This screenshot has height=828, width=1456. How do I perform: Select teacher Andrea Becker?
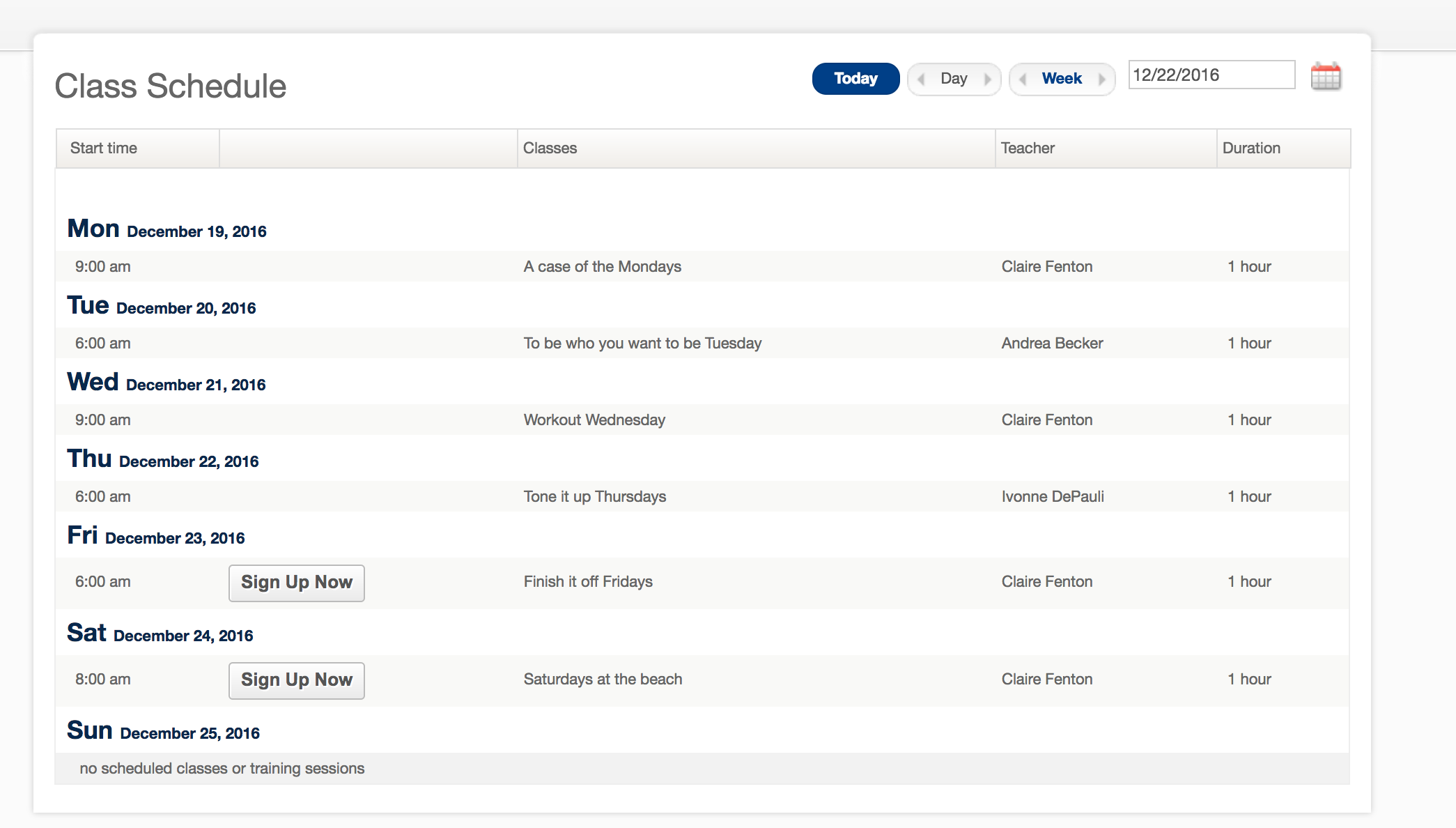1052,344
